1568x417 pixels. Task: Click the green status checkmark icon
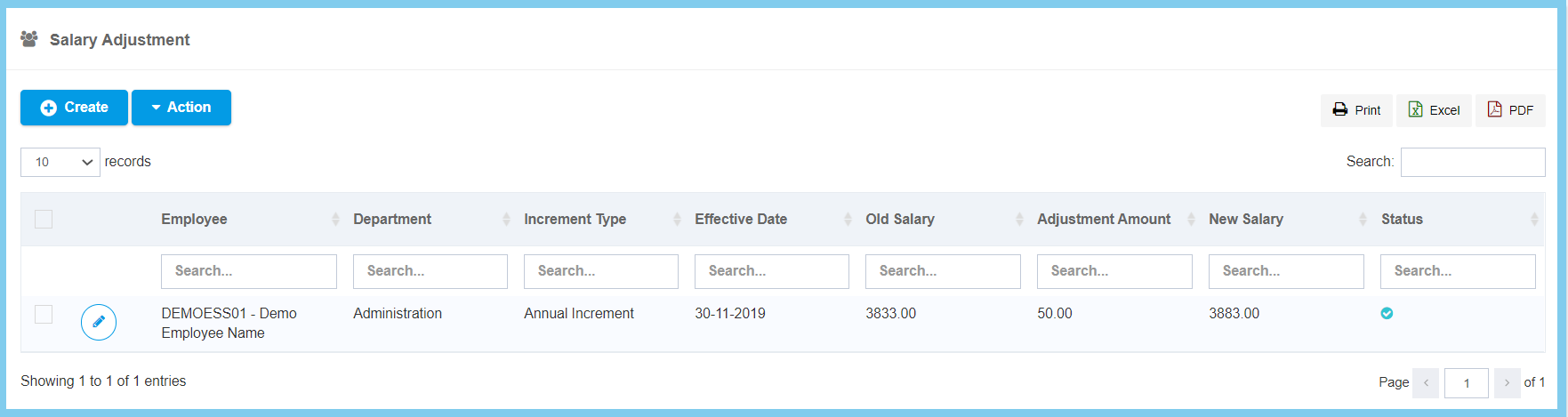click(1387, 313)
